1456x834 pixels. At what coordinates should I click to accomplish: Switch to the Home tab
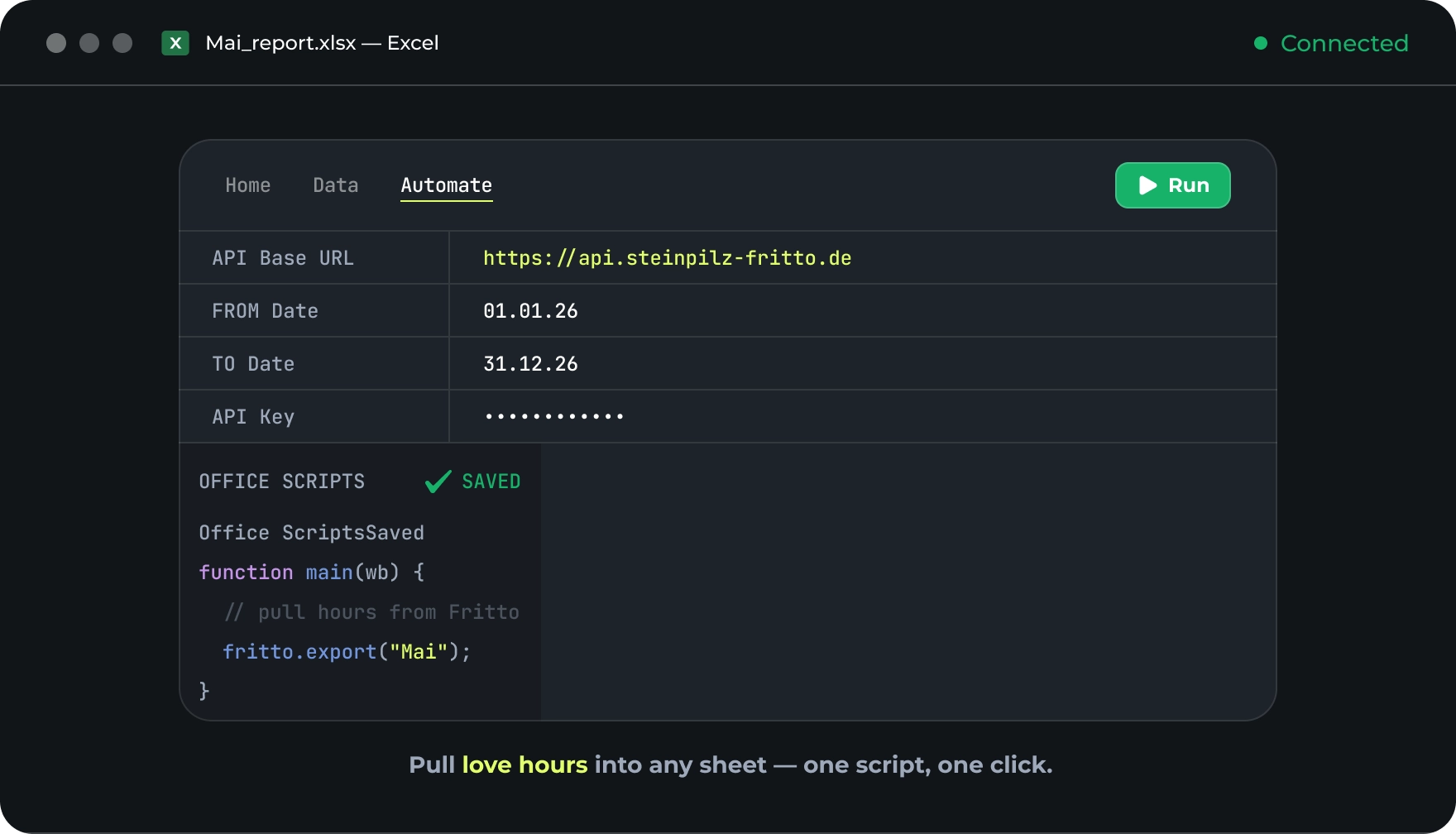[x=248, y=185]
